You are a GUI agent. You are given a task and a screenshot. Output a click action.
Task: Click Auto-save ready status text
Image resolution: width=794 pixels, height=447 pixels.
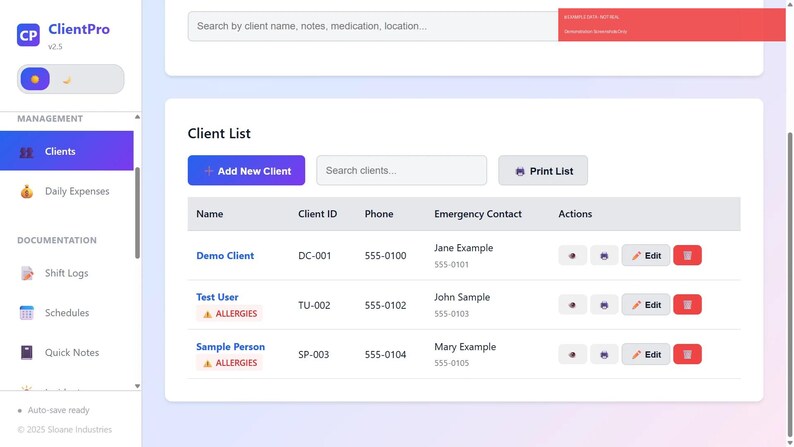(x=58, y=410)
